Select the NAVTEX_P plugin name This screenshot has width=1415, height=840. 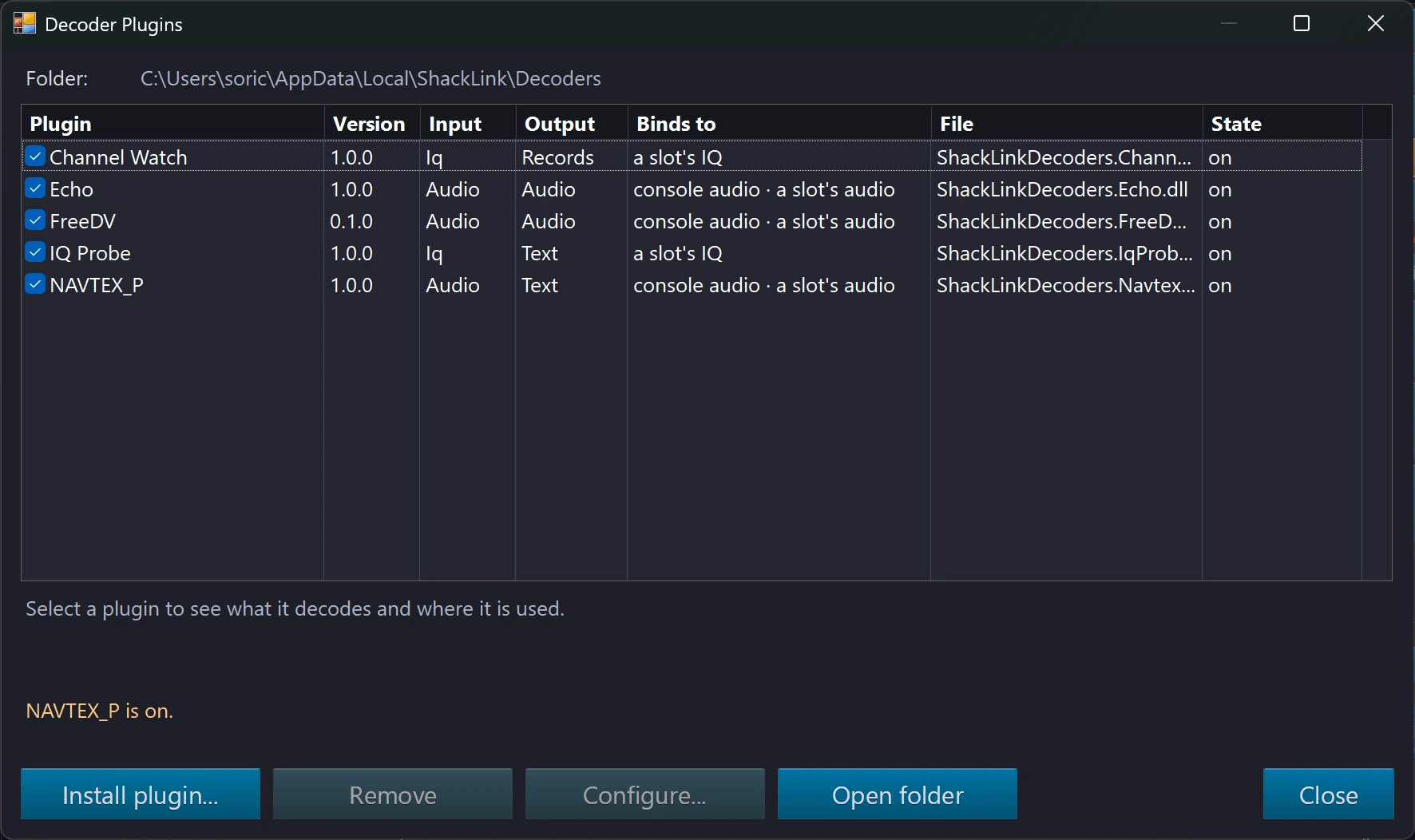tap(97, 285)
